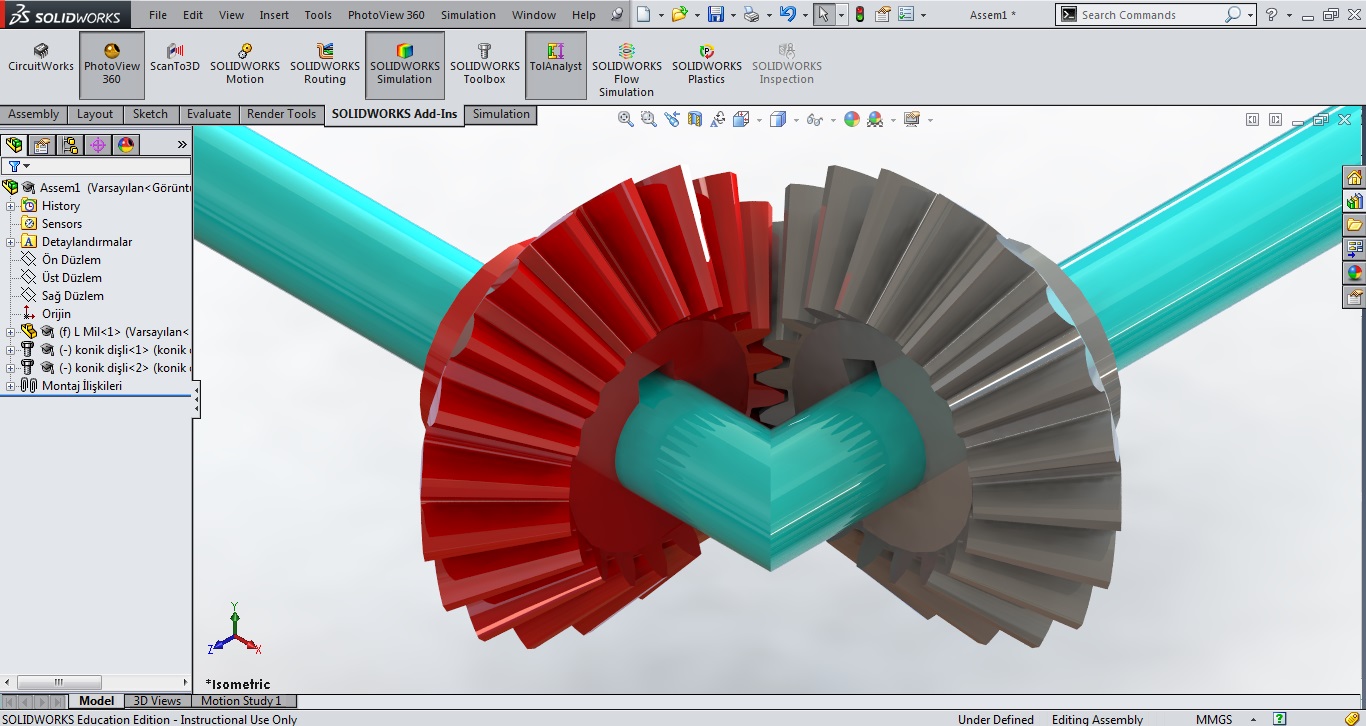The width and height of the screenshot is (1366, 726).
Task: Open the DimXpertManager tab
Action: [x=98, y=144]
